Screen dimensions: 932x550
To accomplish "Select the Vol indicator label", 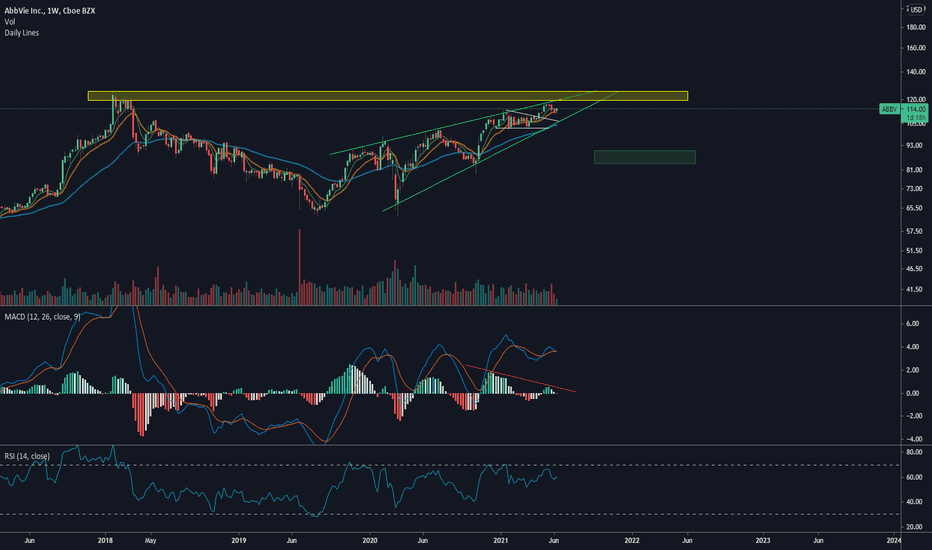I will coord(10,21).
